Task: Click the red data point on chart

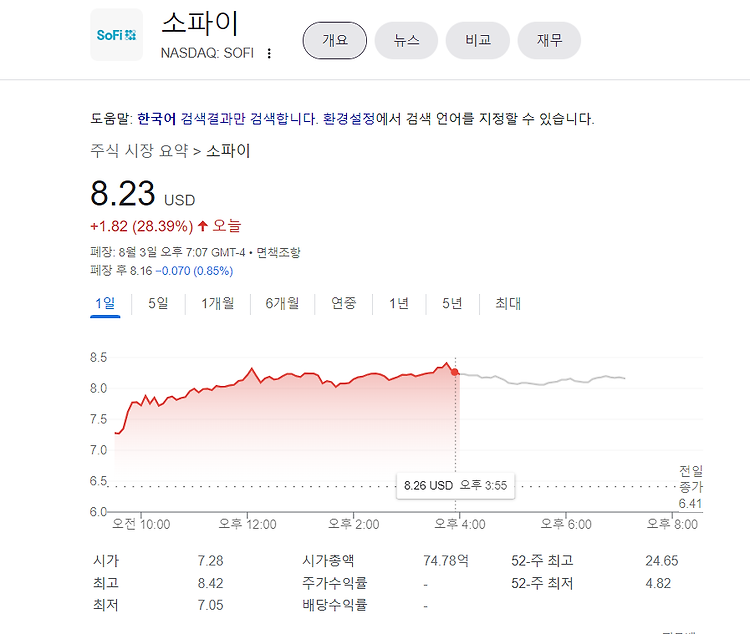Action: click(454, 372)
